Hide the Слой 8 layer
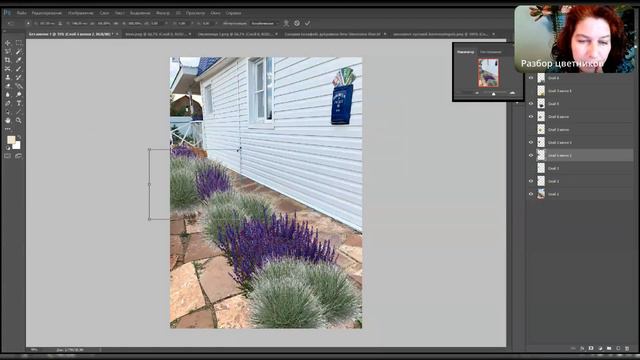The width and height of the screenshot is (640, 360). coord(531,104)
